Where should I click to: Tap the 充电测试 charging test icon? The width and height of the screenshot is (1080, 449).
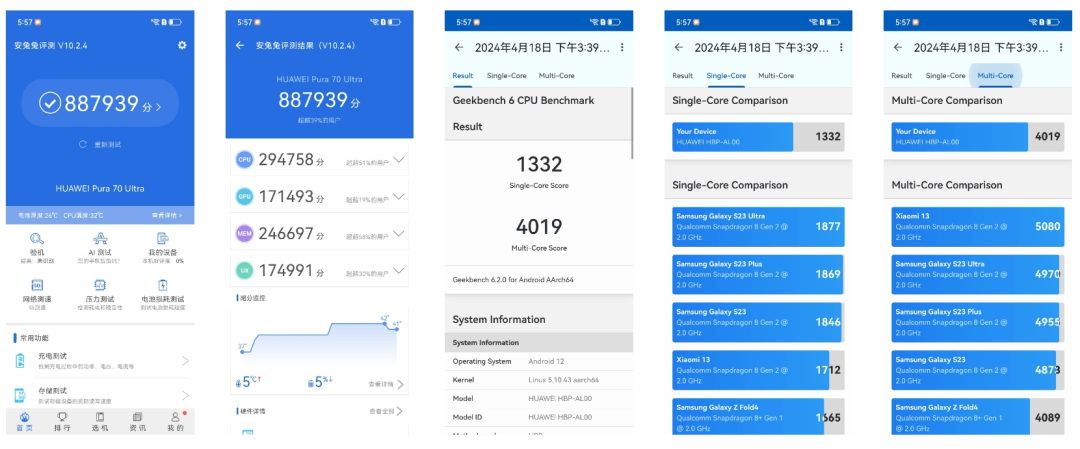tap(20, 360)
